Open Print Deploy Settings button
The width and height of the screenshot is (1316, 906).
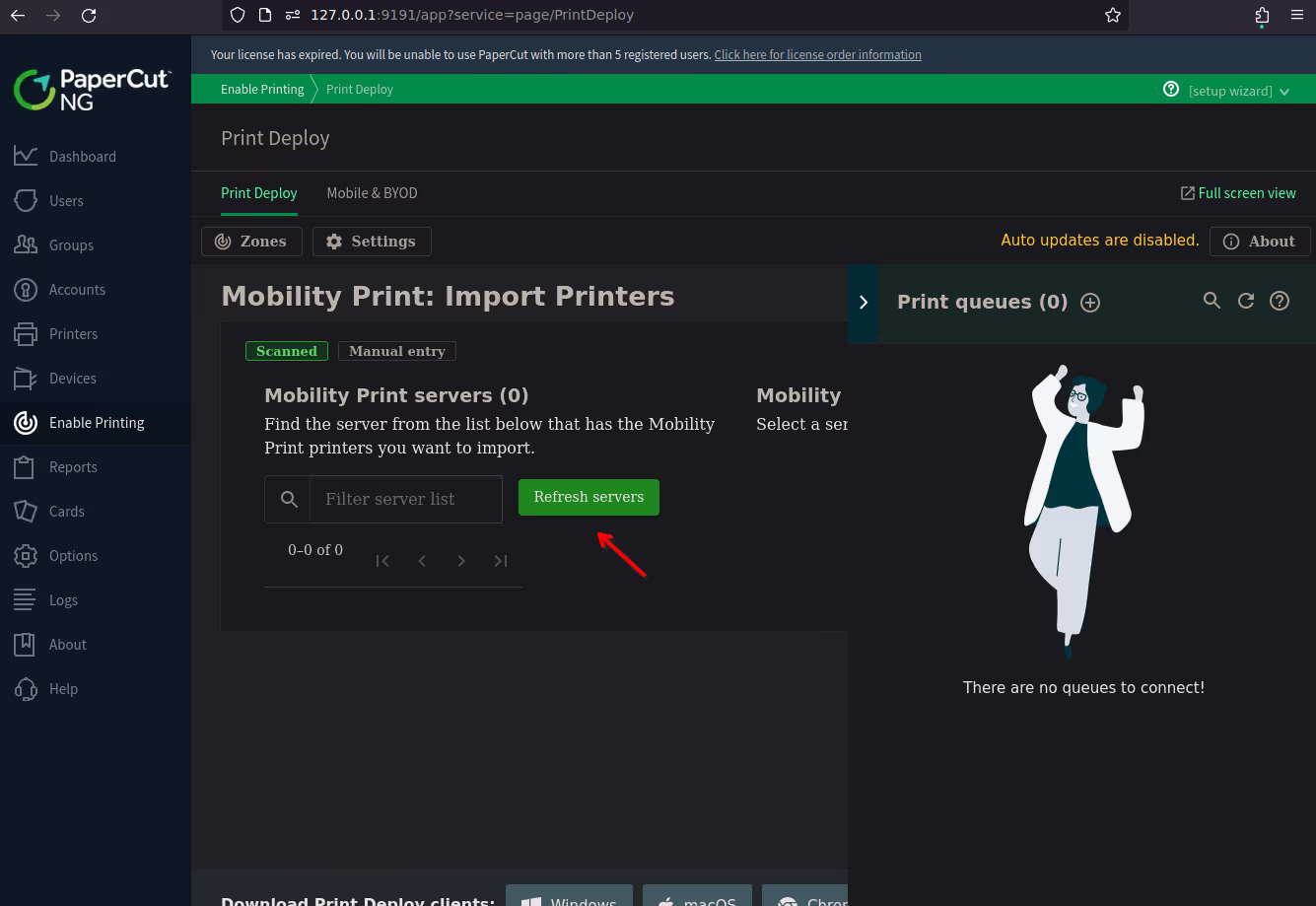(372, 242)
